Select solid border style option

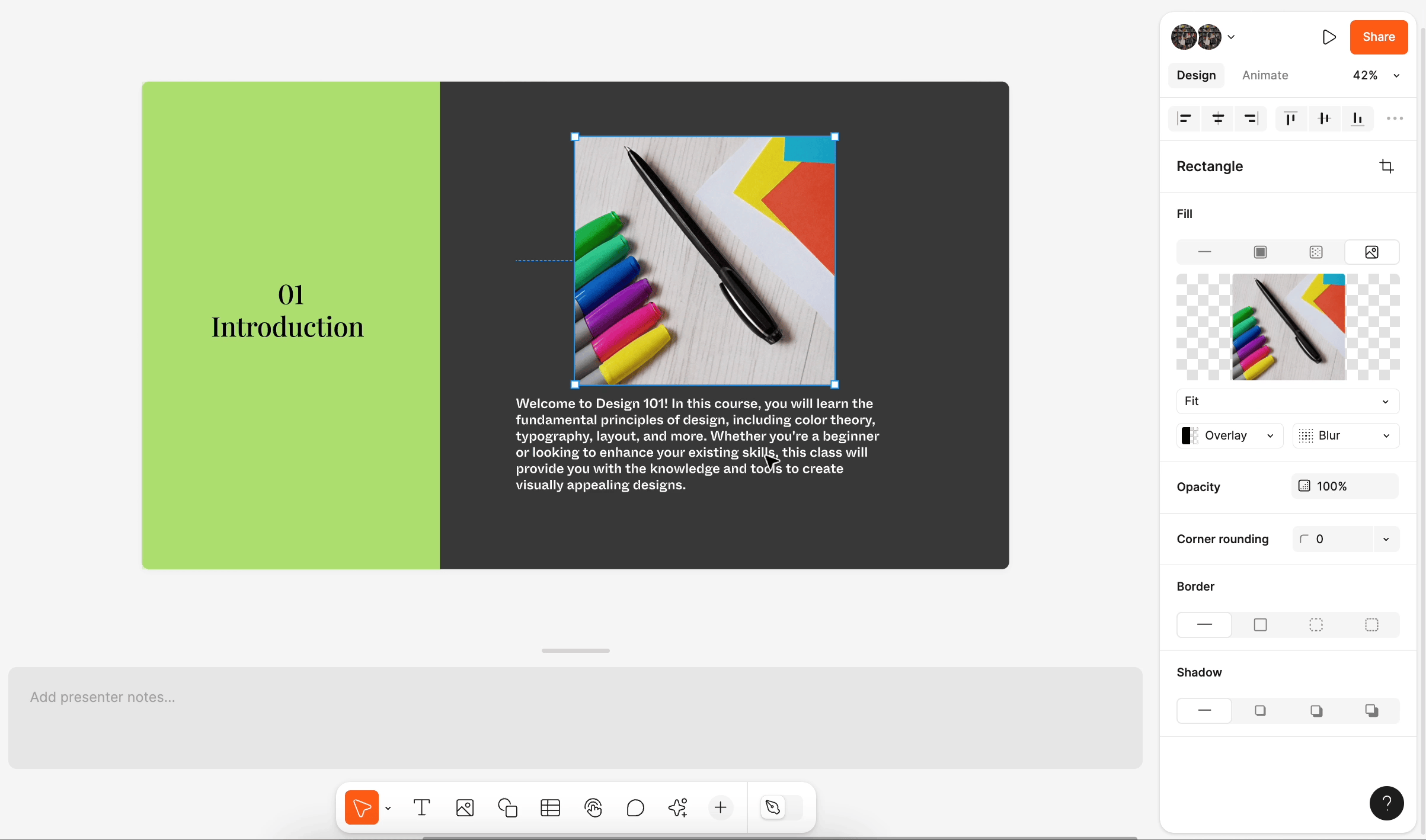point(1260,624)
